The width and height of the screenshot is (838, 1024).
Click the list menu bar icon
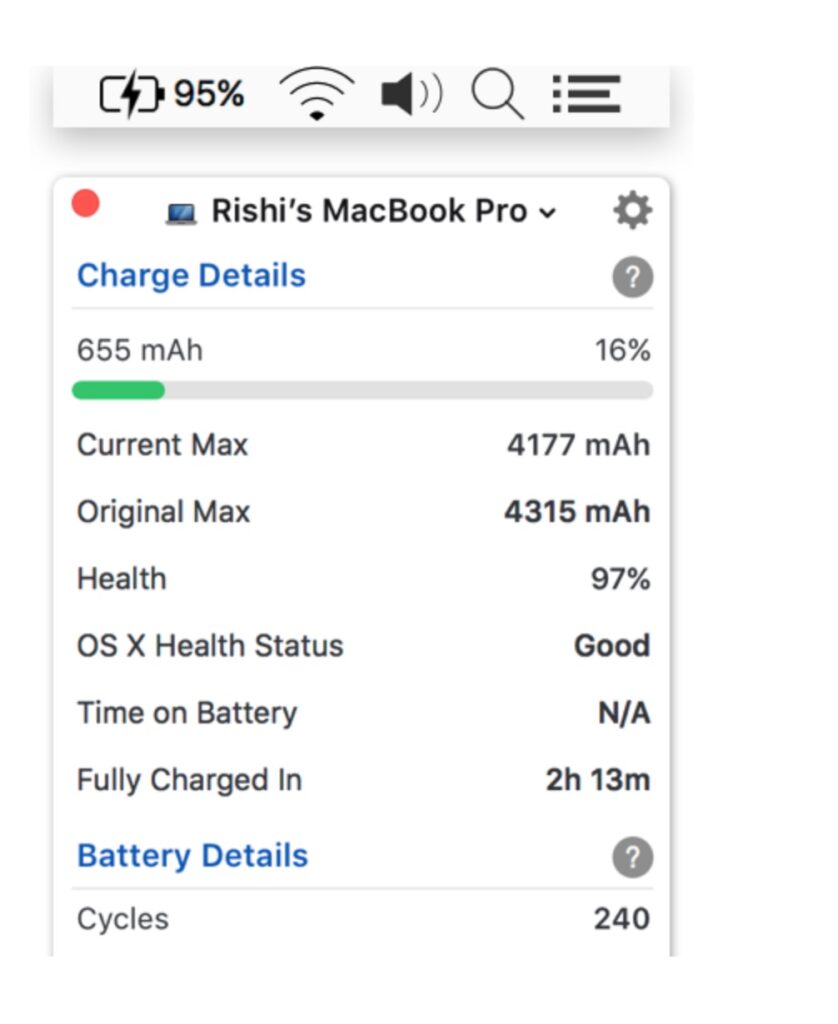coord(585,93)
